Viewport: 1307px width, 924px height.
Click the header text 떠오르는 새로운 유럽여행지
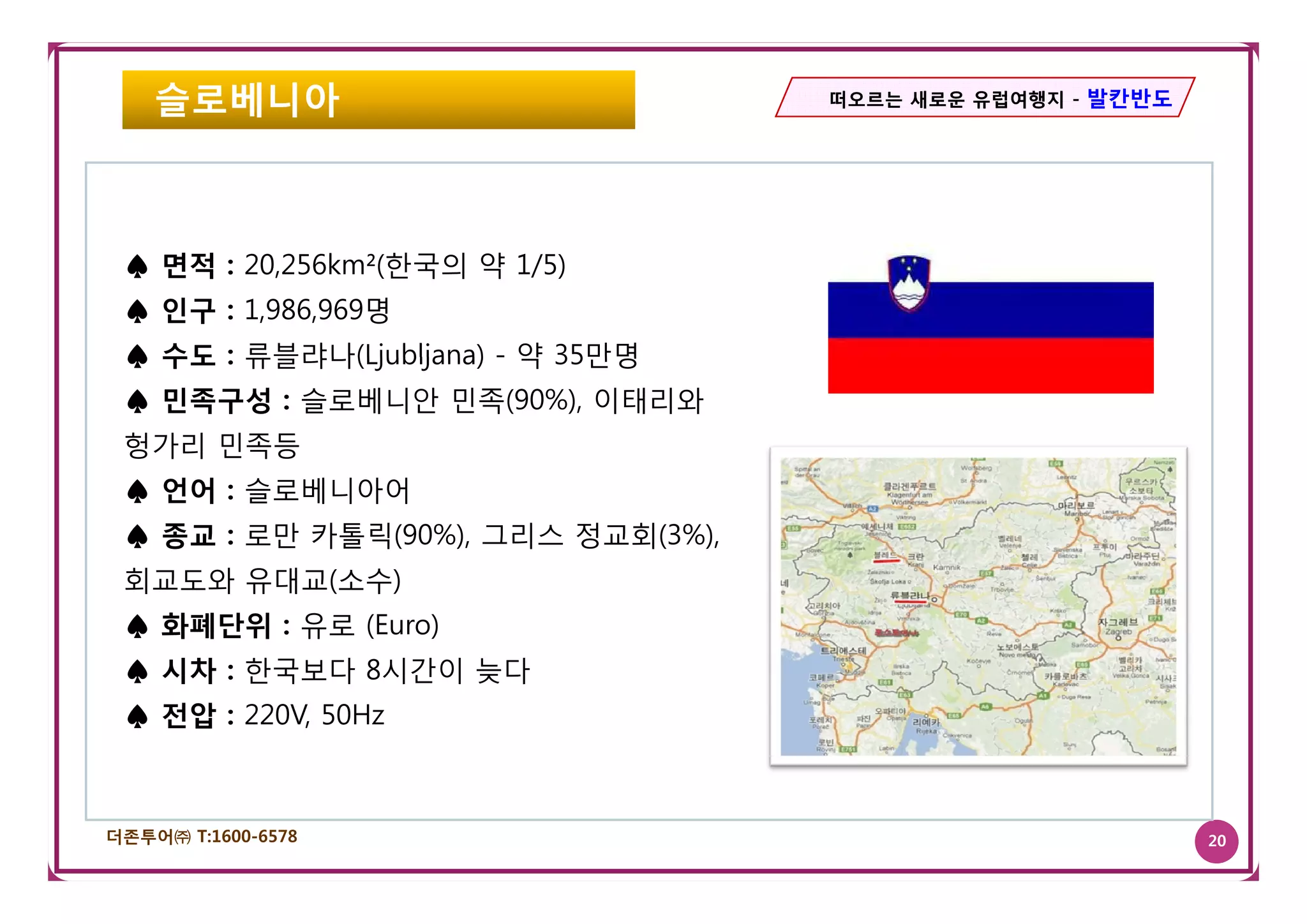(946, 100)
